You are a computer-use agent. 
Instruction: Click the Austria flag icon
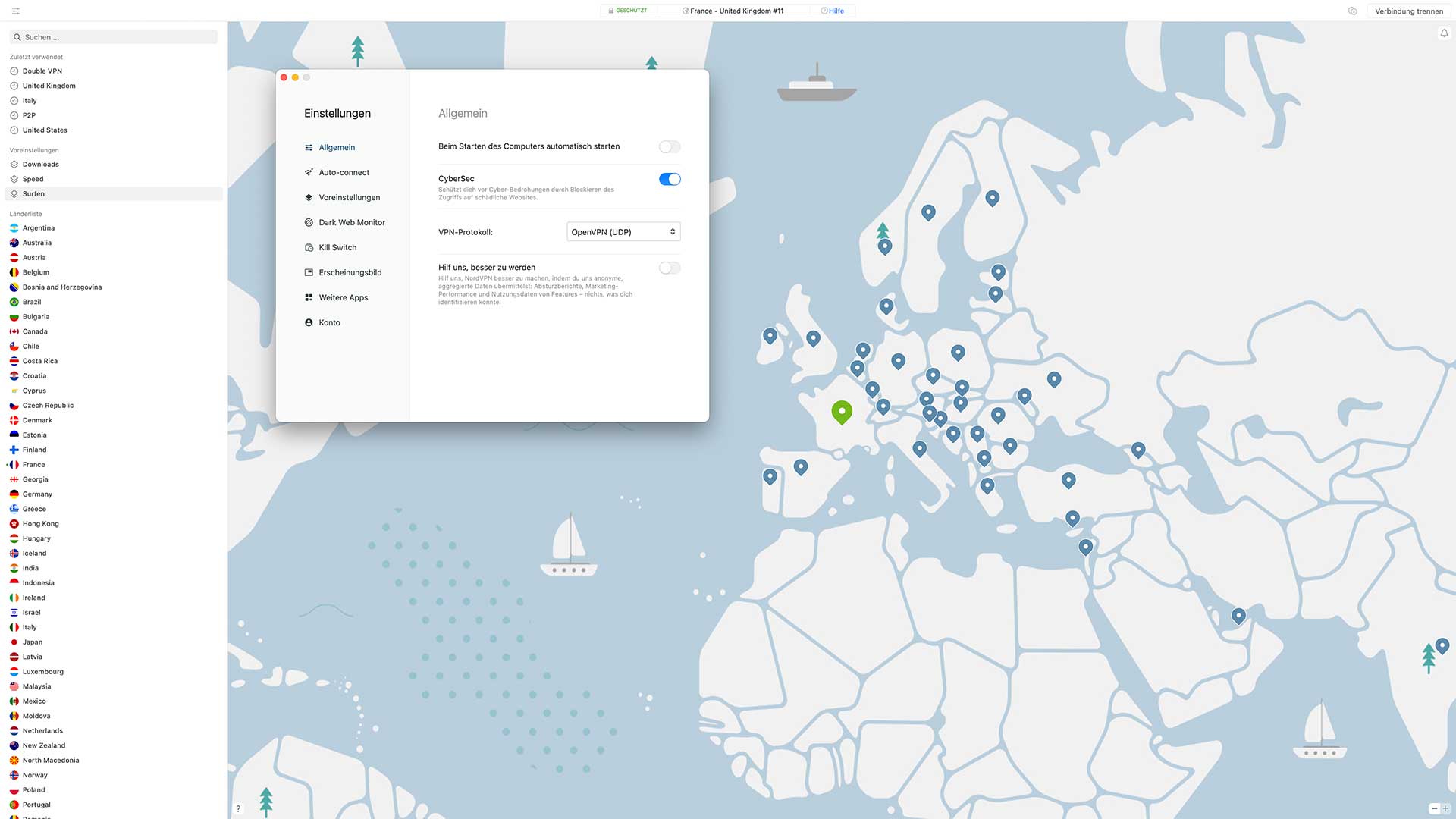coord(14,258)
